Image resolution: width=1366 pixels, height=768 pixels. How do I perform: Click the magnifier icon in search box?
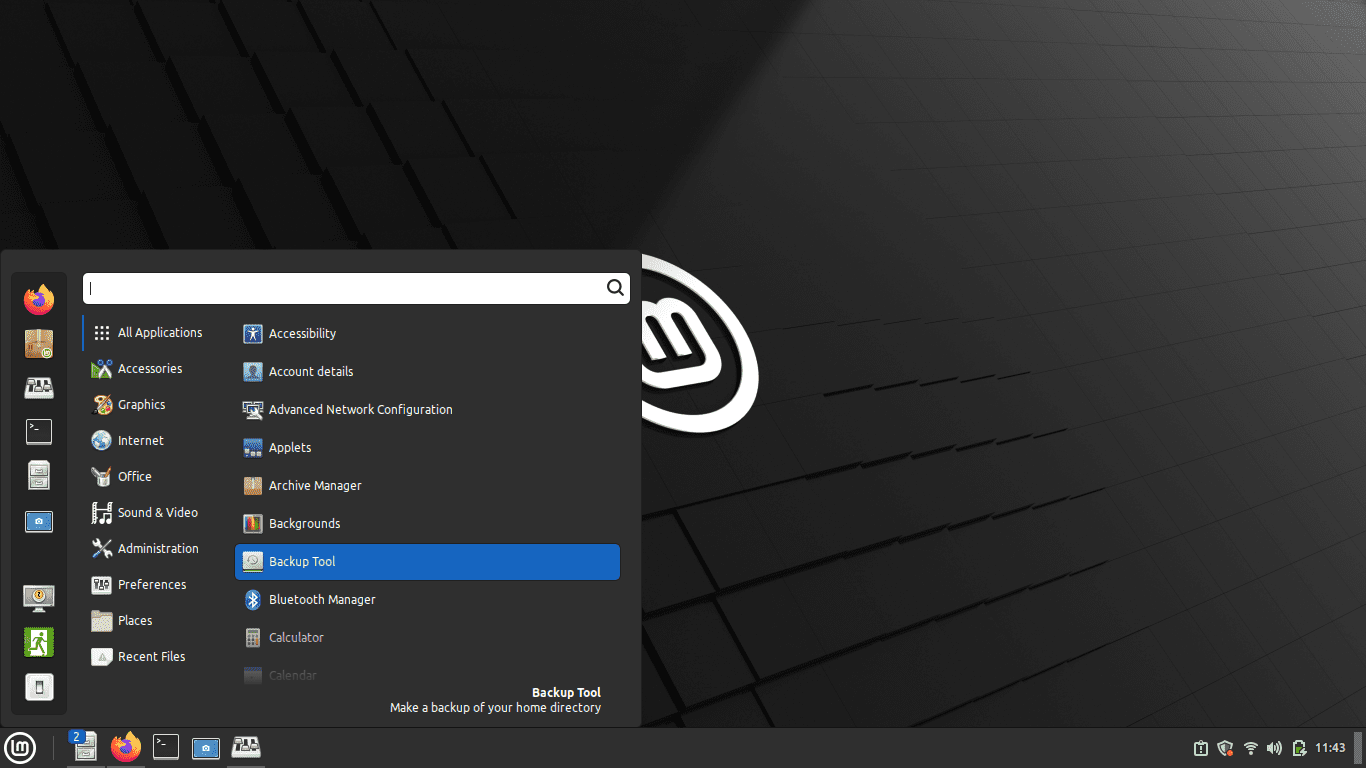tap(615, 288)
